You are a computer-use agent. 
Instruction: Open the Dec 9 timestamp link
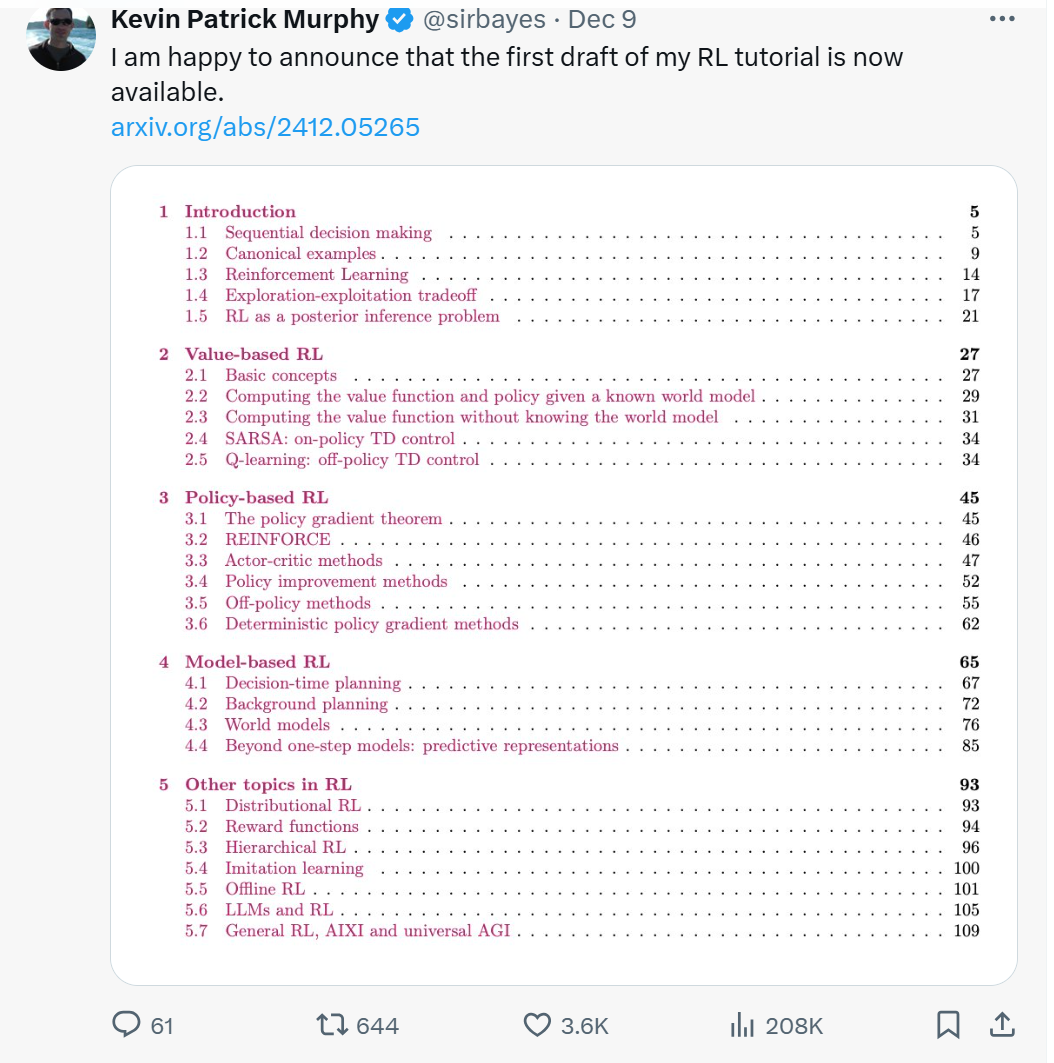pyautogui.click(x=602, y=20)
